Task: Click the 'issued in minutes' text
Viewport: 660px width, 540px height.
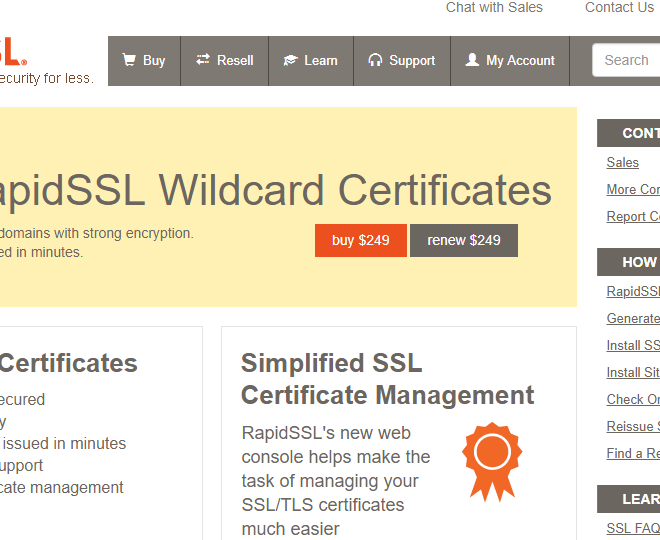Action: coord(64,444)
